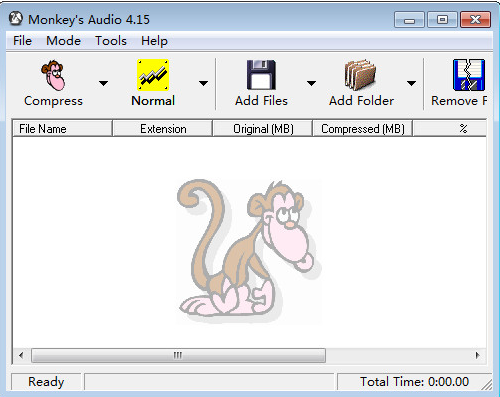Image resolution: width=500 pixels, height=397 pixels.
Task: Click the scrollbar left arrow
Action: pos(21,355)
